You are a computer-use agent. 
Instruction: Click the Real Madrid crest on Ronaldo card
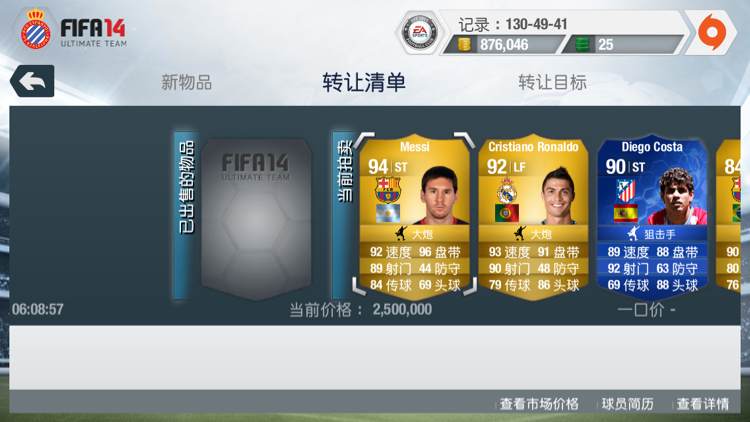(507, 190)
